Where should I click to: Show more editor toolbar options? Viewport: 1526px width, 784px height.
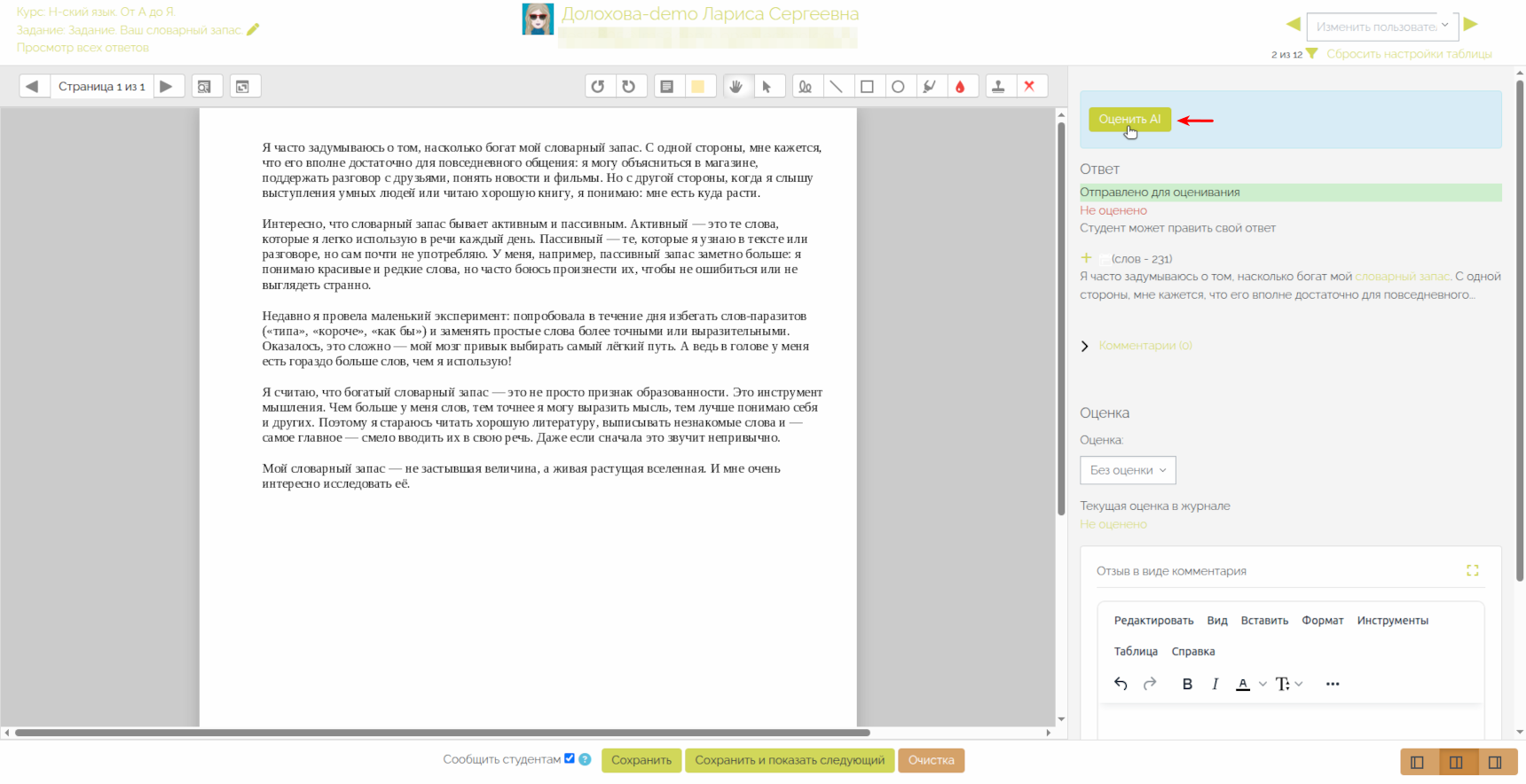[1333, 684]
